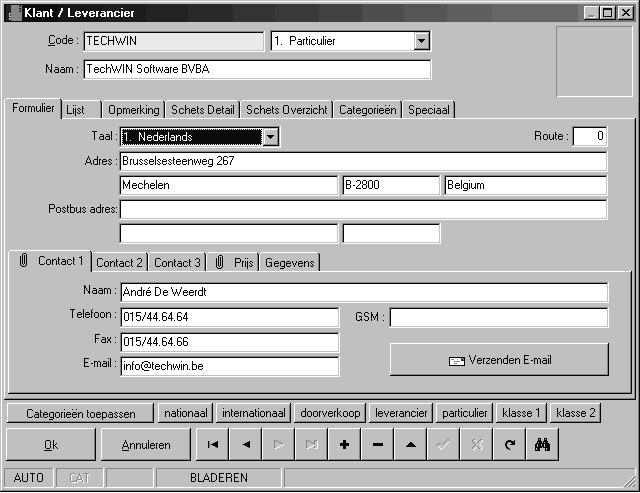Image resolution: width=640 pixels, height=493 pixels.
Task: Switch to the Contact 3 tab
Action: [x=177, y=263]
